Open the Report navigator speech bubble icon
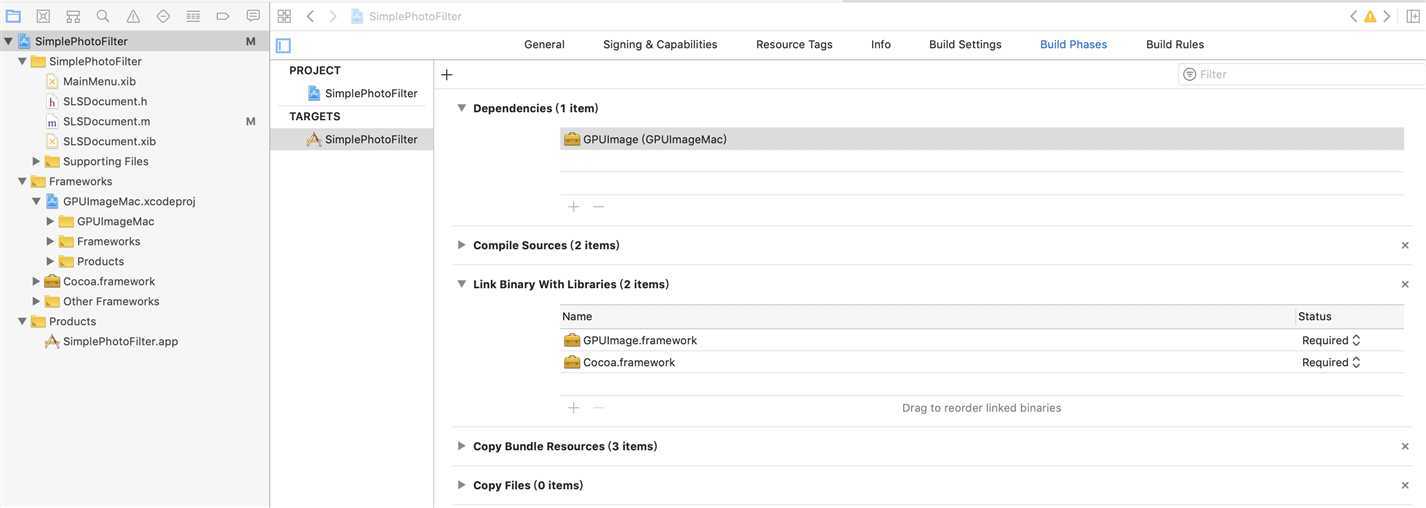 253,16
